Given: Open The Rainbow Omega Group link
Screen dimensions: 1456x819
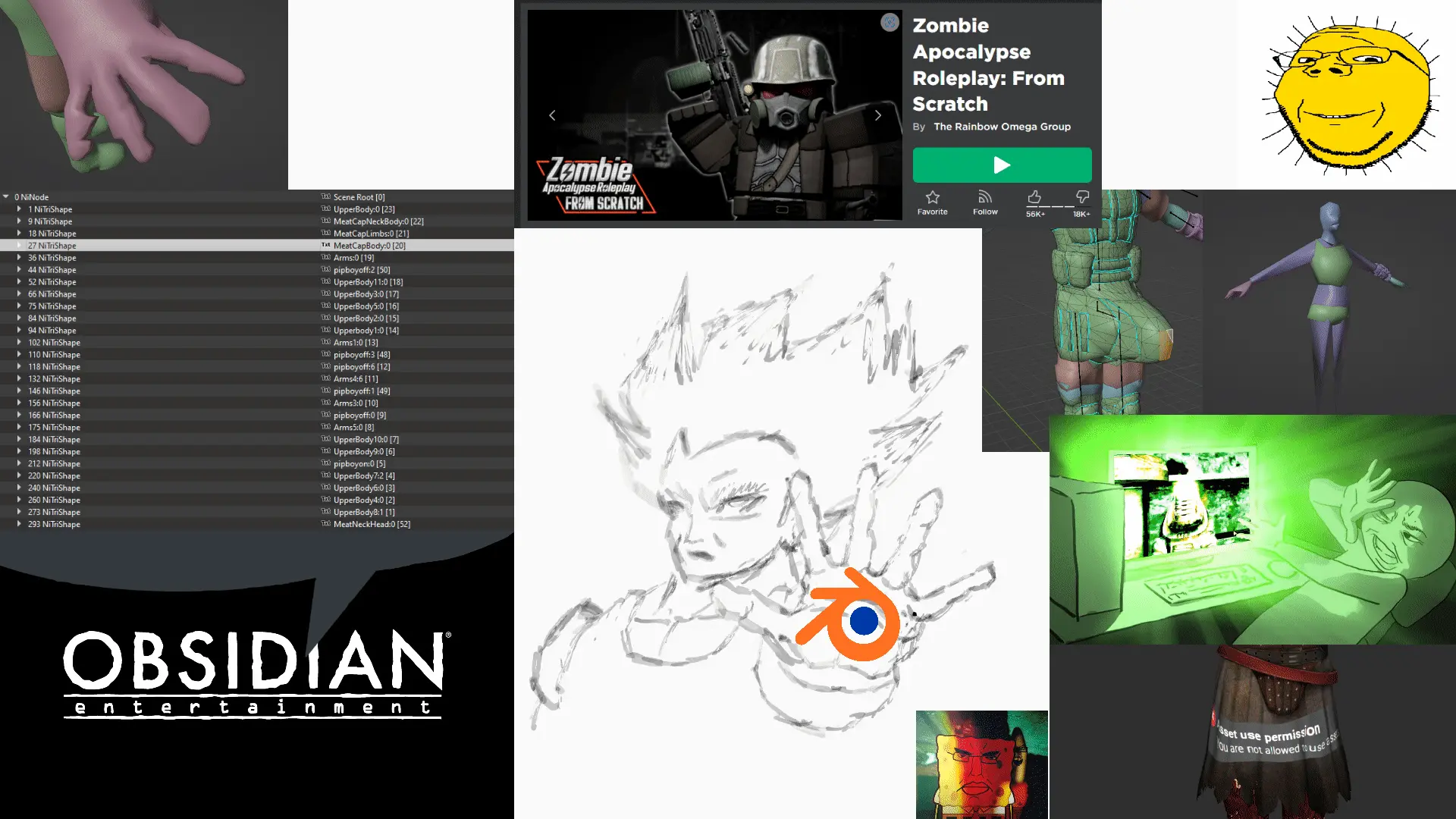Looking at the screenshot, I should 1002,127.
